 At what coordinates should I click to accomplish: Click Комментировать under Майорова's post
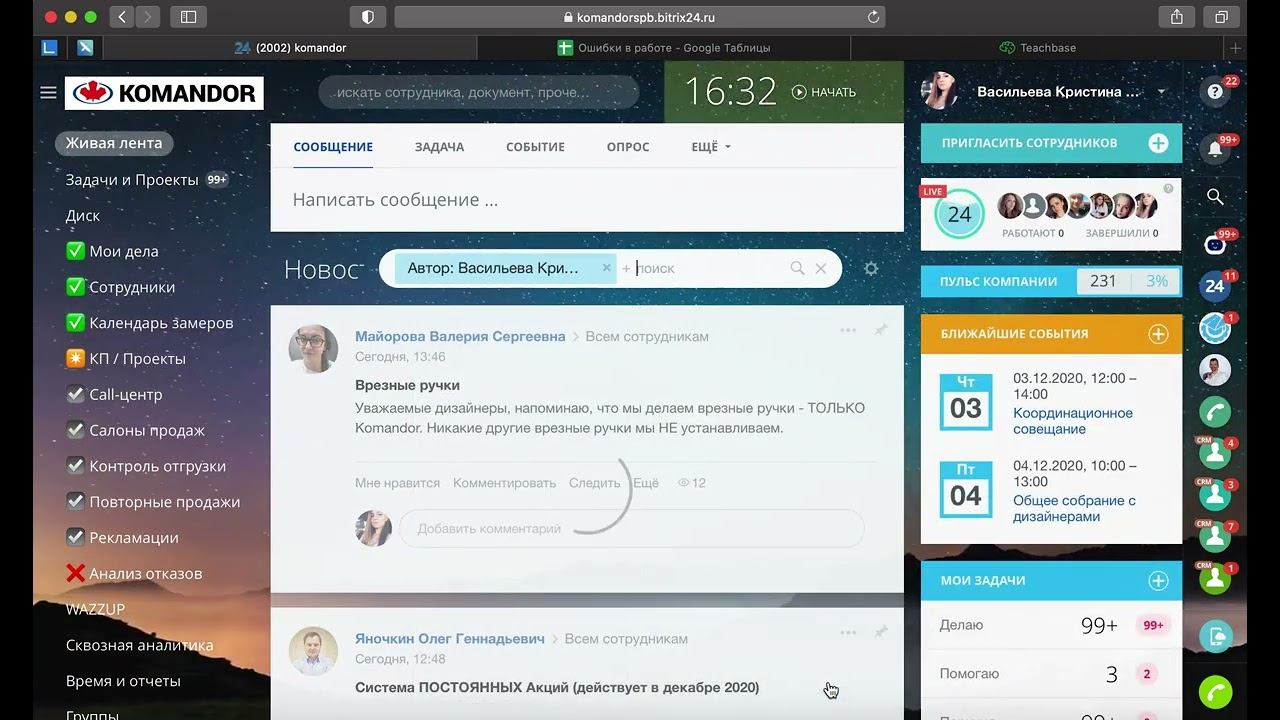[504, 483]
